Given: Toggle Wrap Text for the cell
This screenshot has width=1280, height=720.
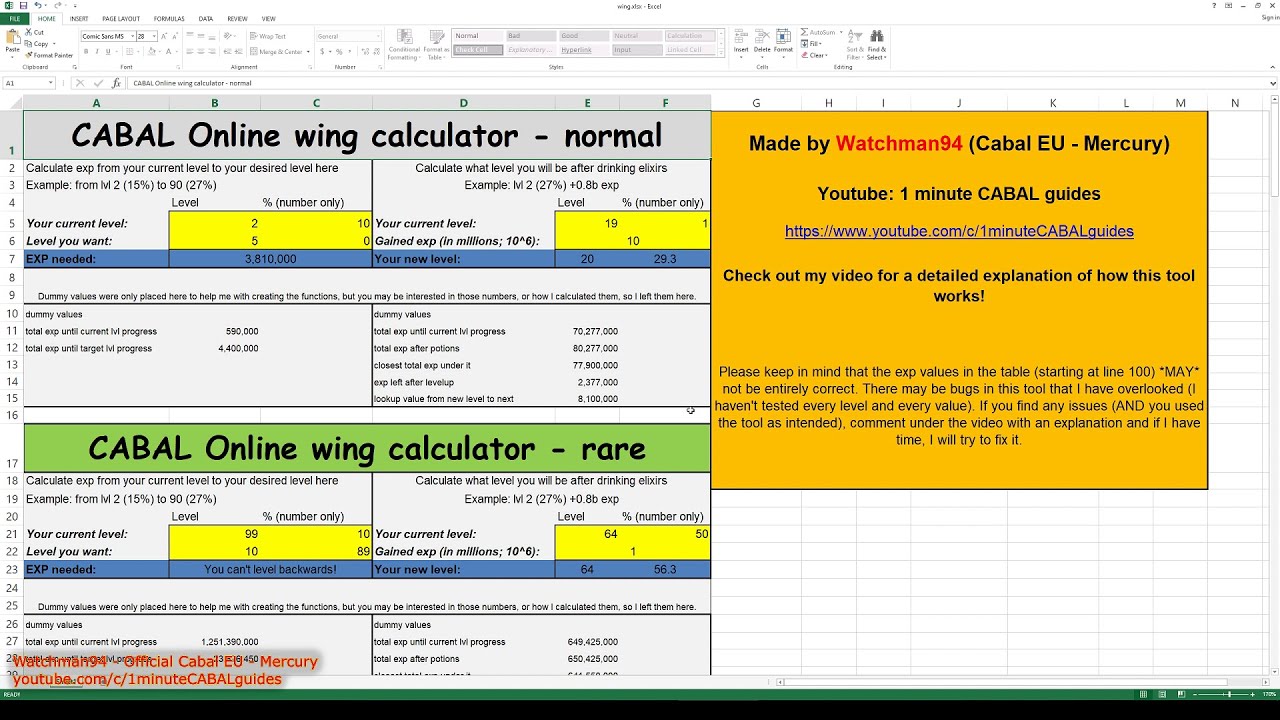Looking at the screenshot, I should [268, 36].
